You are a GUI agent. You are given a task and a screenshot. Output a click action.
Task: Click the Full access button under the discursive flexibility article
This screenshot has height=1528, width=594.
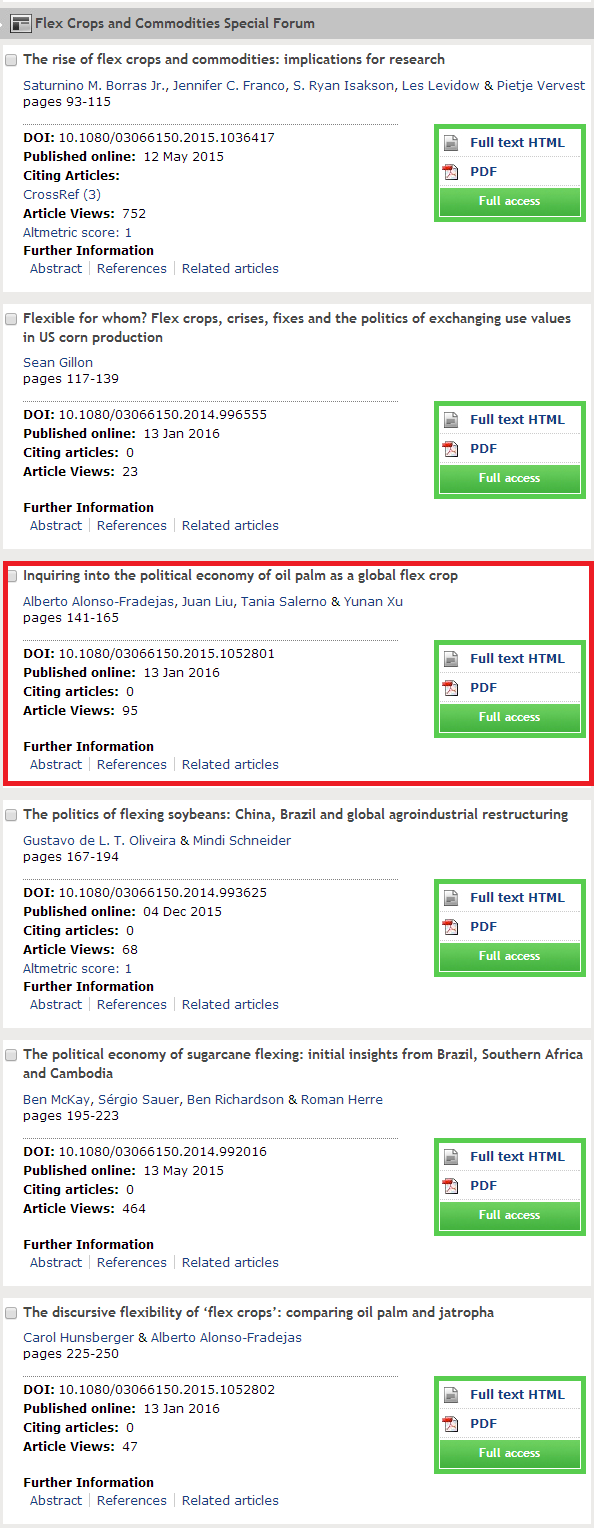tap(510, 1453)
